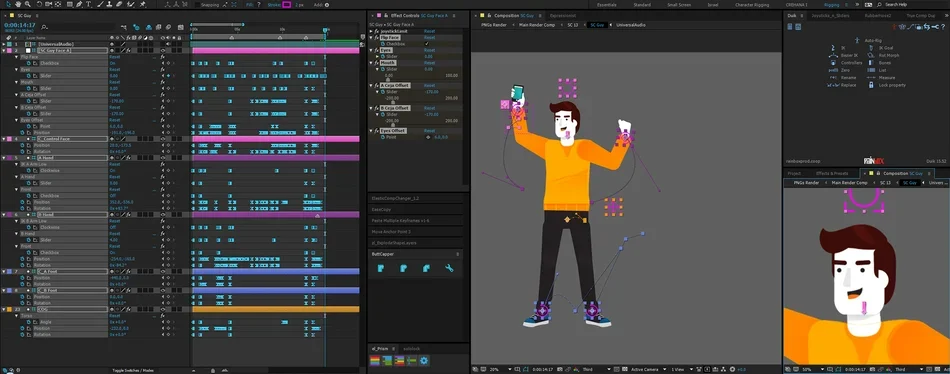Click the Toggle Switches / Modes button
Viewport: 950px width, 374px height.
click(131, 370)
